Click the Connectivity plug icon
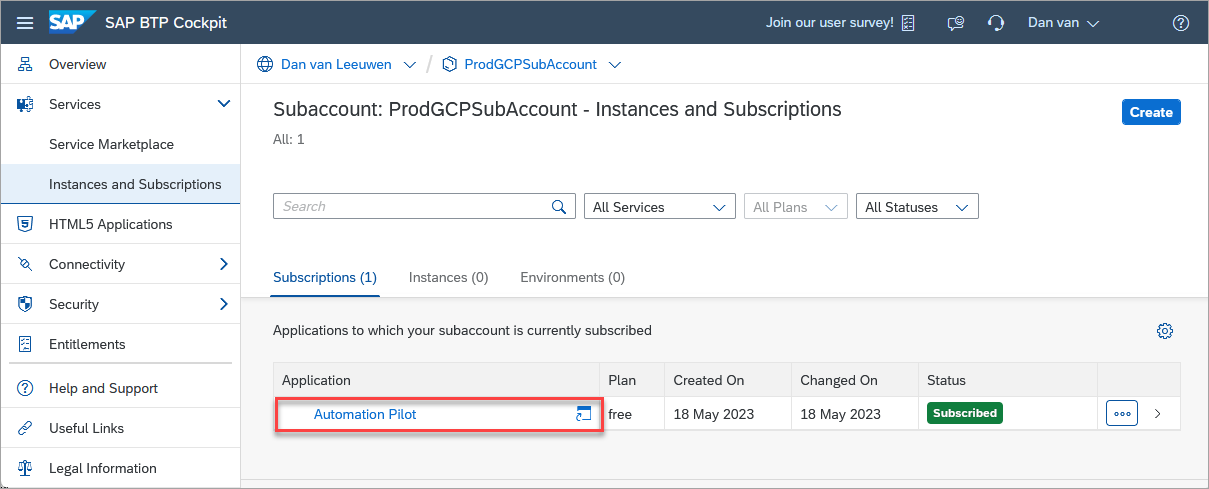Screen dimensions: 1209x489 26,264
